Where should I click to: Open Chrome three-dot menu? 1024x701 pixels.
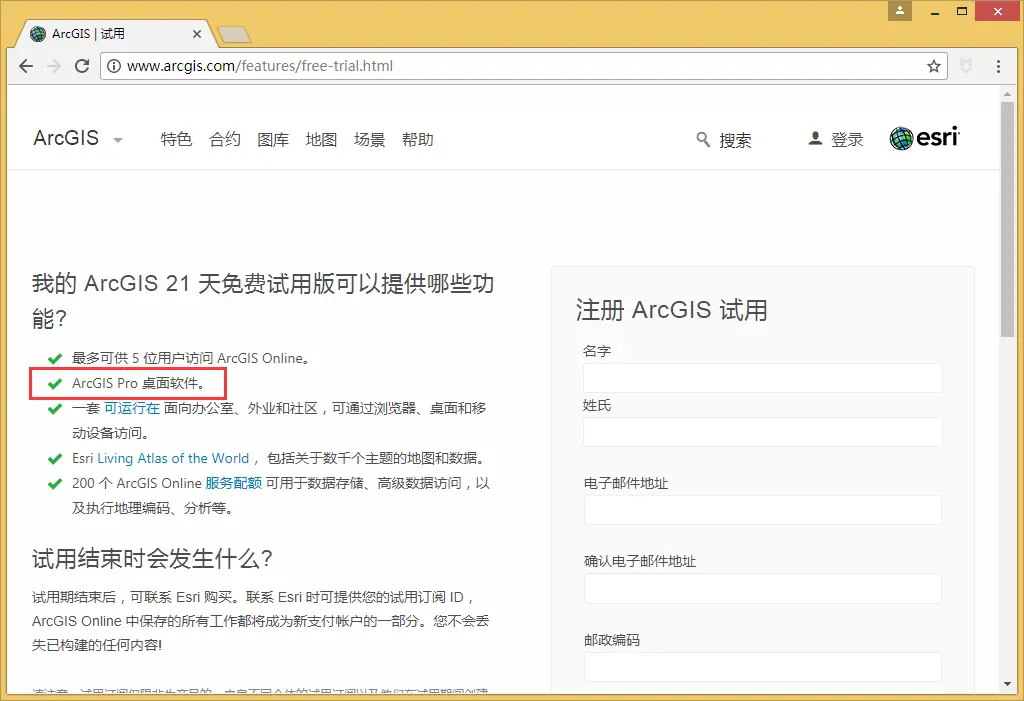point(998,66)
